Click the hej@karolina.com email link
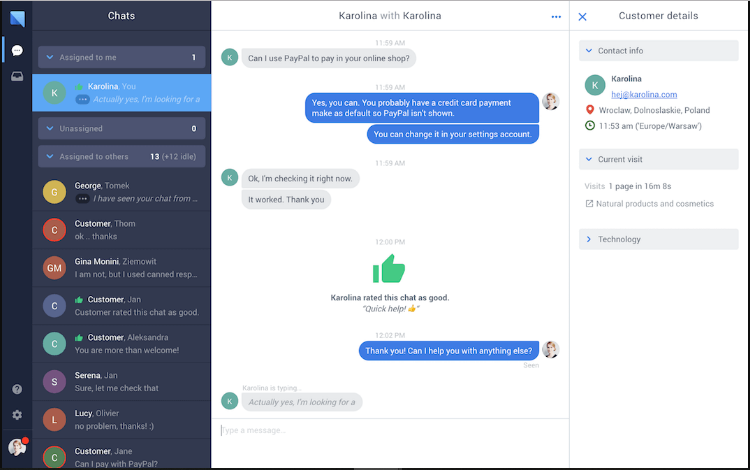This screenshot has width=750, height=470. pyautogui.click(x=644, y=95)
